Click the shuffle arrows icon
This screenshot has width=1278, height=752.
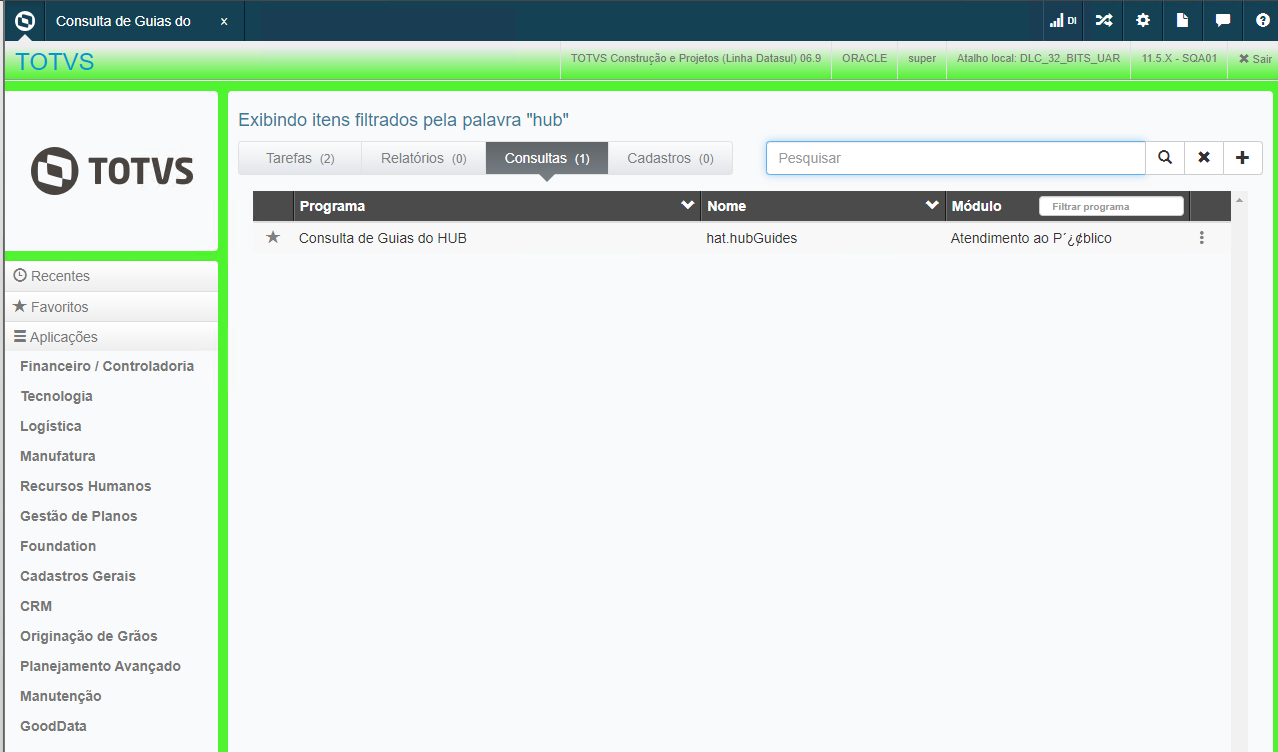click(1104, 20)
